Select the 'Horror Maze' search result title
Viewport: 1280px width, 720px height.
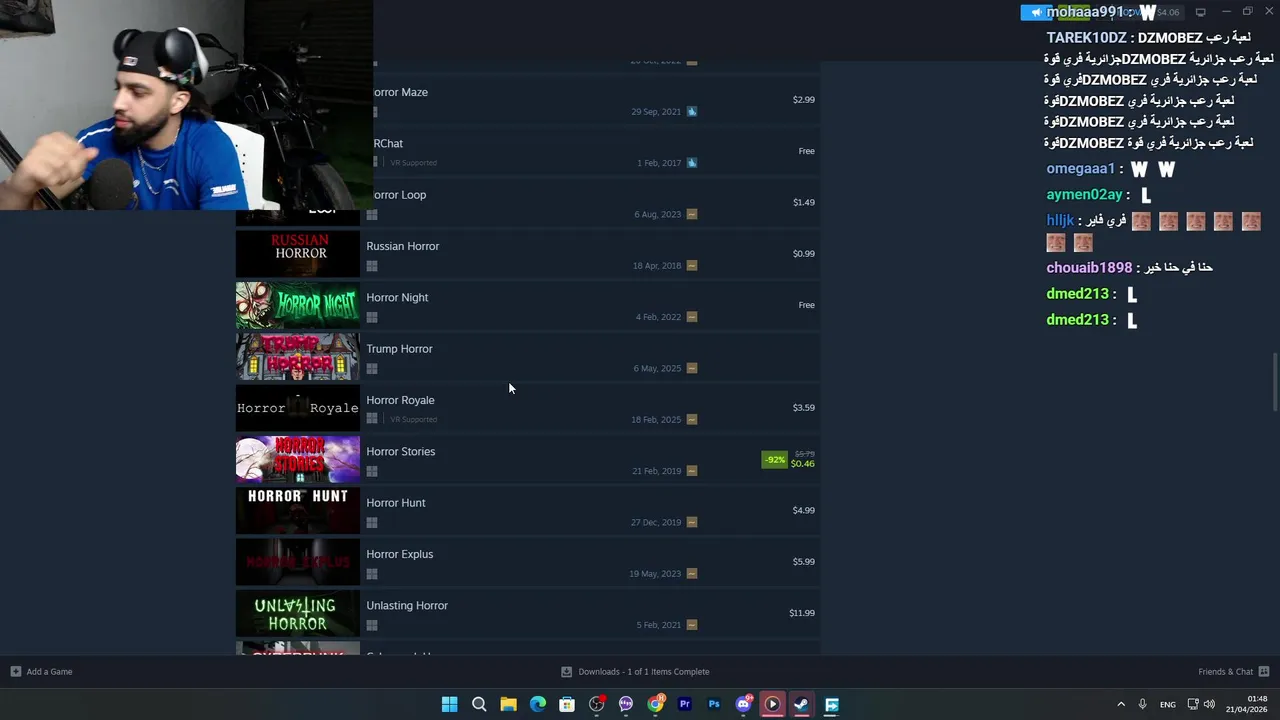pyautogui.click(x=400, y=92)
